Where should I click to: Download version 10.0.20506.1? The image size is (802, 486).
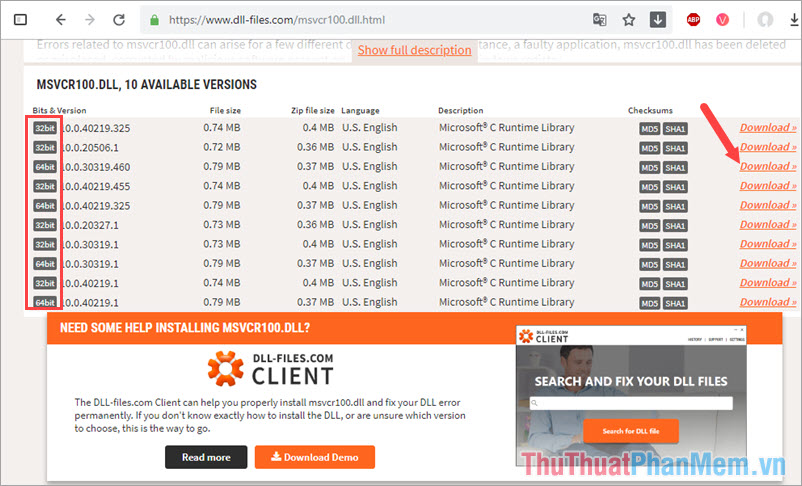click(768, 147)
